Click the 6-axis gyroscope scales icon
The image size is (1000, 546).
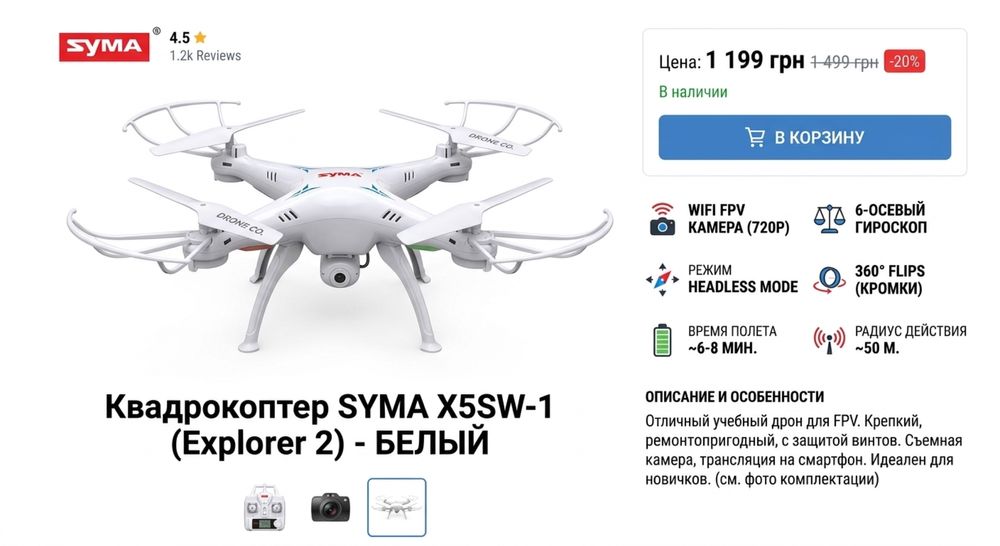[x=829, y=219]
